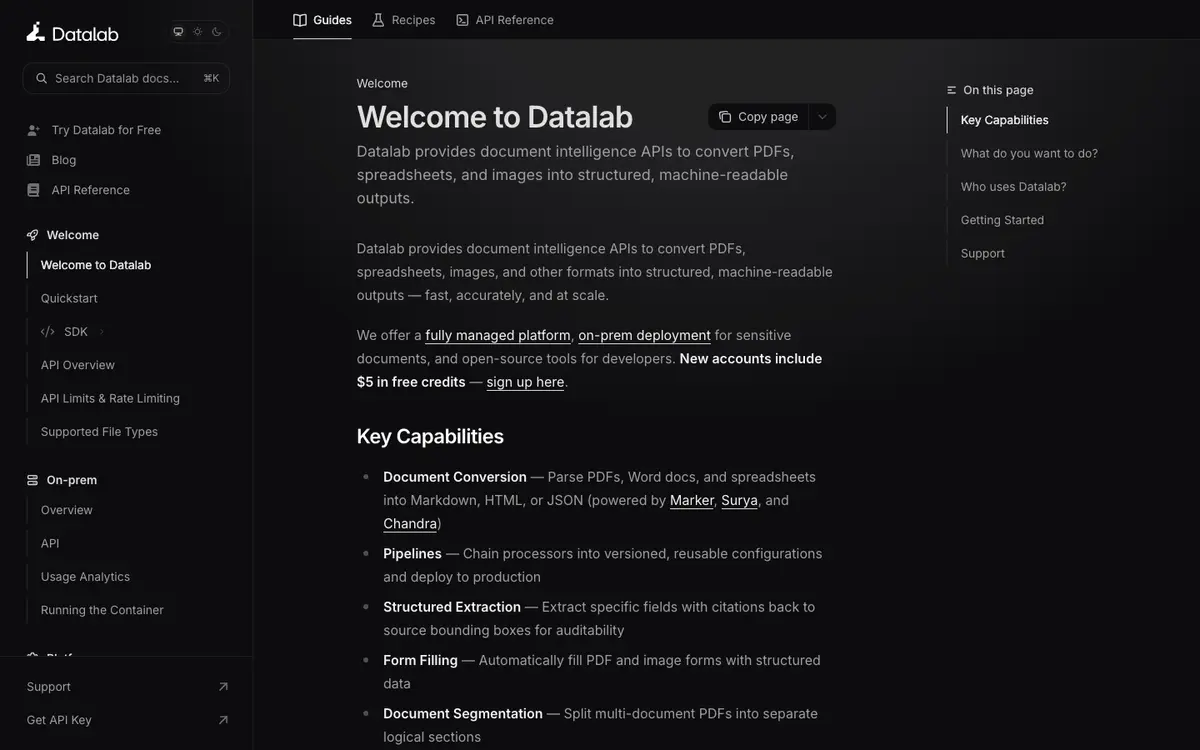Open API Reference in sidebar
Image resolution: width=1200 pixels, height=750 pixels.
(x=91, y=190)
